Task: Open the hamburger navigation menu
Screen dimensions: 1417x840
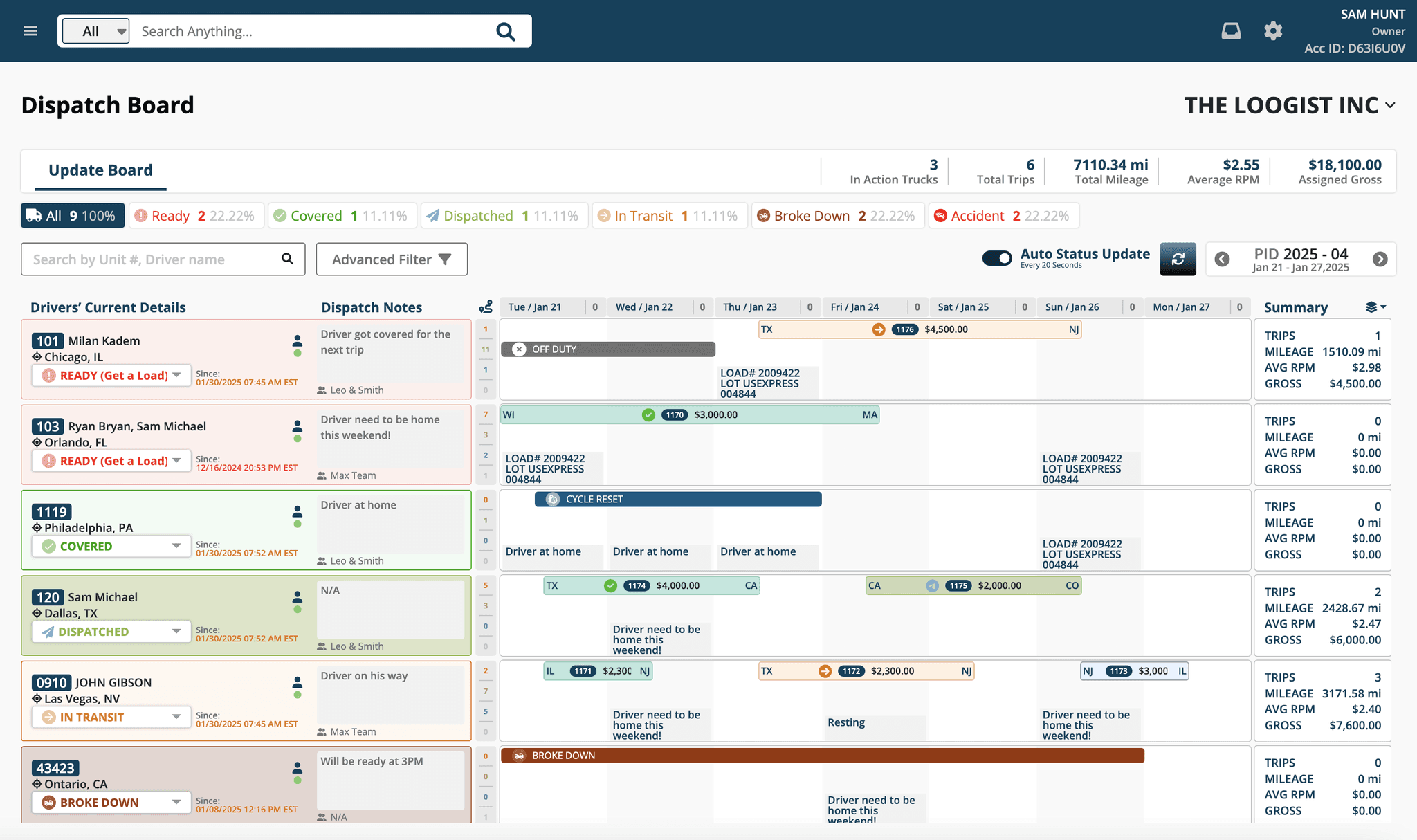Action: (30, 30)
